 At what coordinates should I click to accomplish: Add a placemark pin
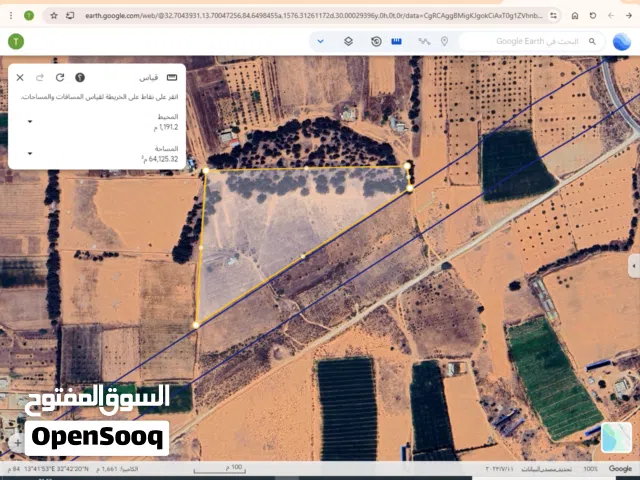coord(444,41)
